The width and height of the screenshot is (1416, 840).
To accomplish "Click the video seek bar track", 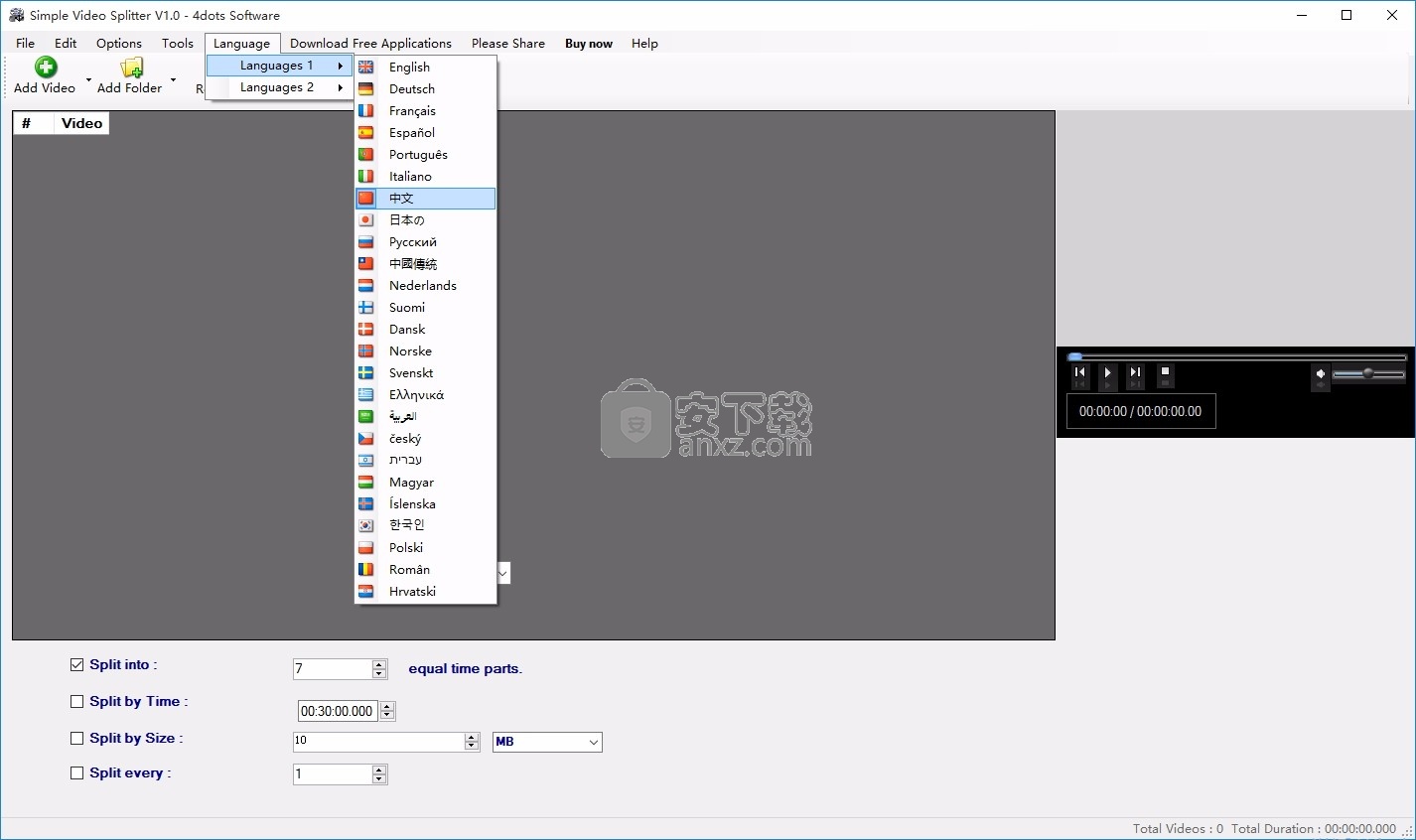I will (1237, 356).
